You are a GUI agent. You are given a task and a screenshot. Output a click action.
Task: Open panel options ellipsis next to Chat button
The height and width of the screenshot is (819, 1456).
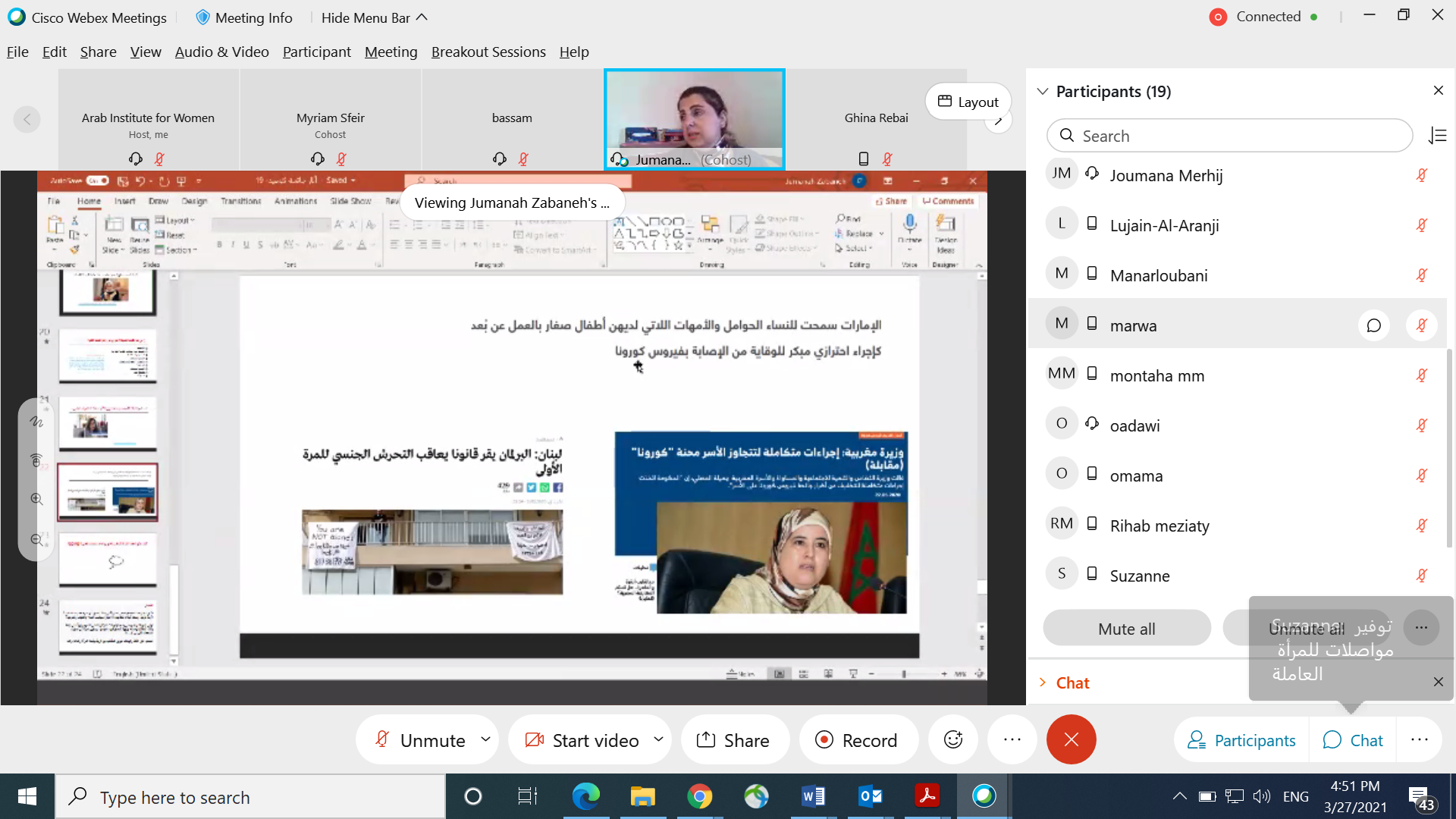(x=1420, y=739)
